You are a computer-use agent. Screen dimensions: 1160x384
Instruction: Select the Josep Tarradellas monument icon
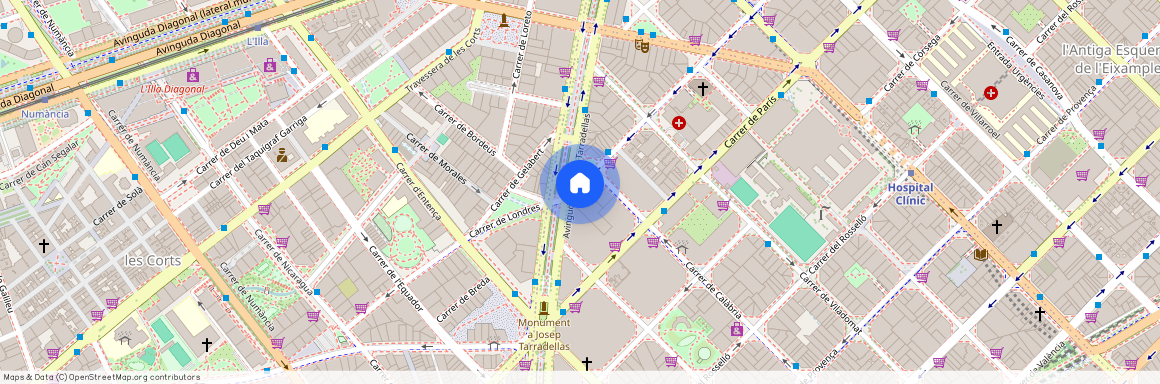[544, 309]
